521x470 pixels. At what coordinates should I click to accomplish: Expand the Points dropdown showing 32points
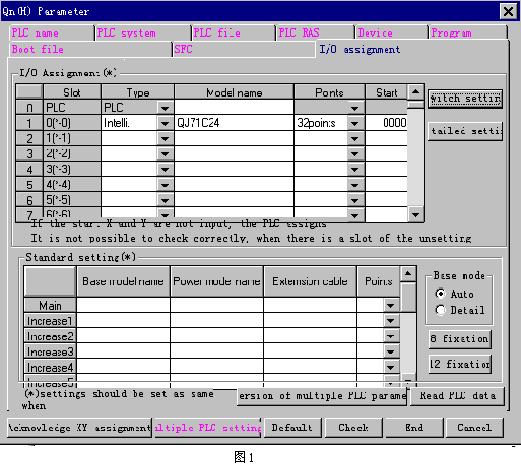[x=354, y=123]
